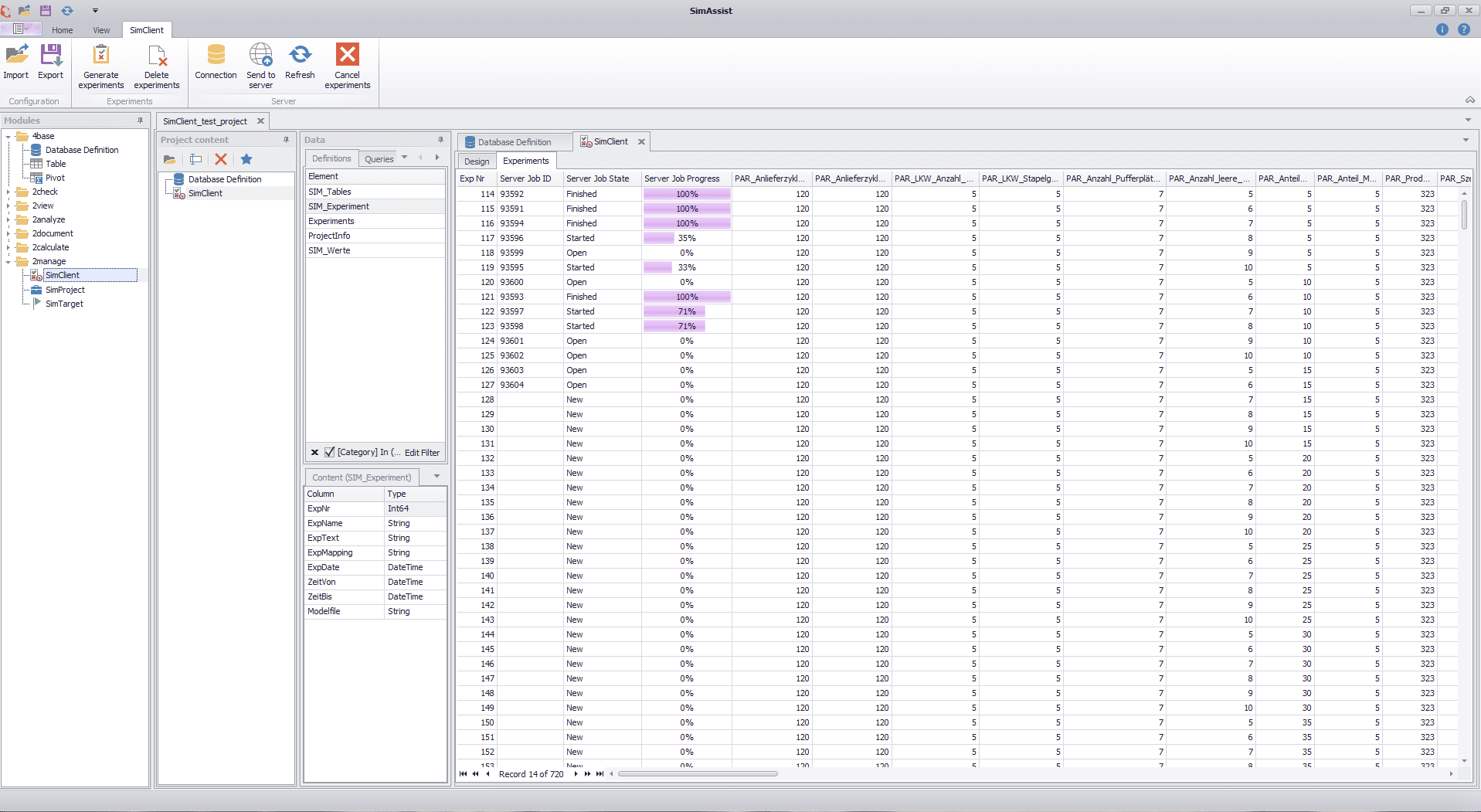This screenshot has width=1481, height=812.
Task: Click red delete X in Project content
Action: pyautogui.click(x=221, y=159)
